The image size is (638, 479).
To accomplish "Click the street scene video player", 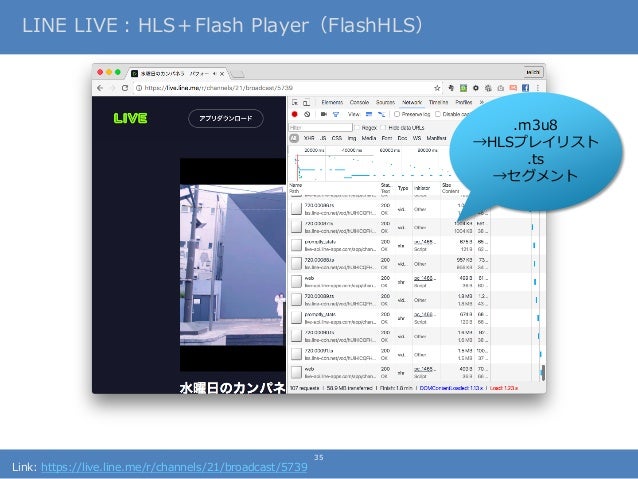I will (233, 265).
